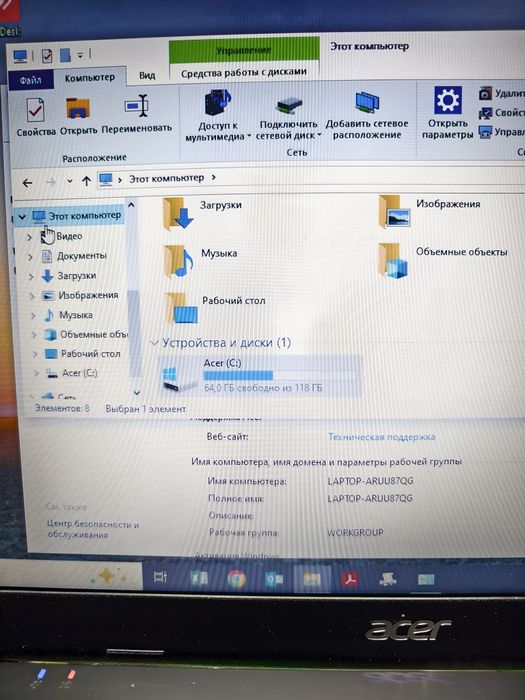
Task: Click the Свойства системы icon in ribbon
Action: [485, 113]
